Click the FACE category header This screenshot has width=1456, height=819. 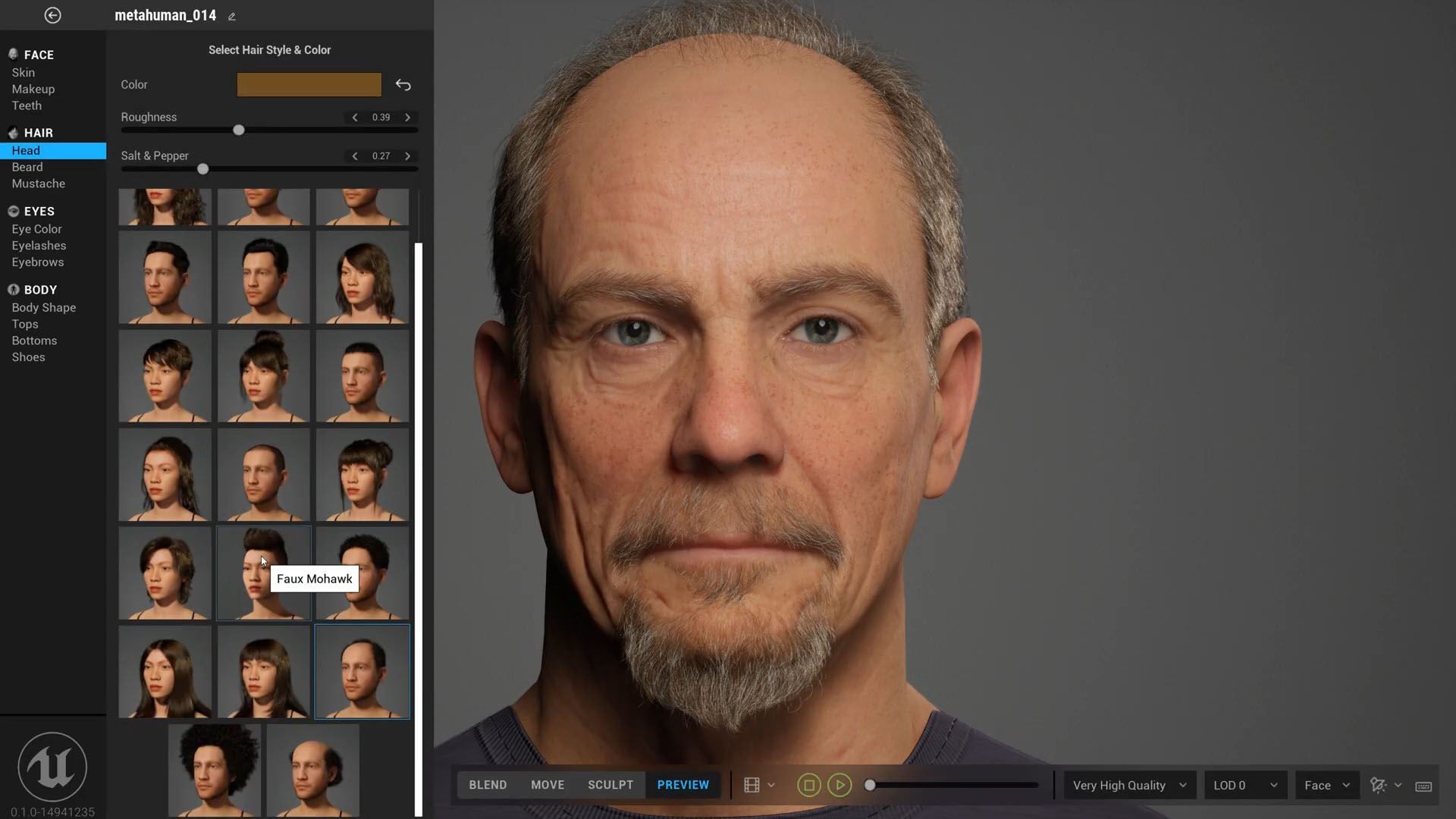[x=39, y=55]
